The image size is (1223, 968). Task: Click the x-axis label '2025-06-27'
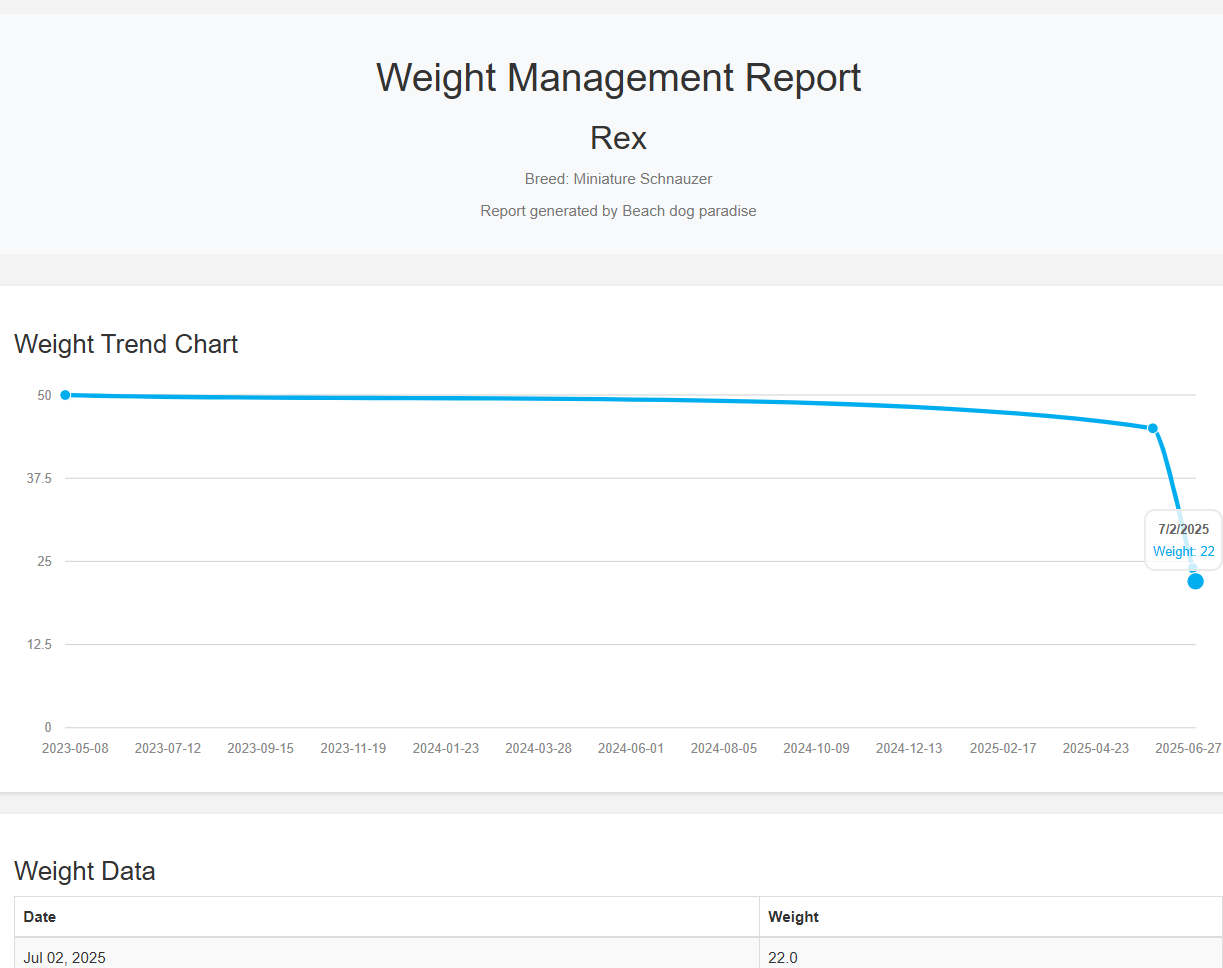1188,748
